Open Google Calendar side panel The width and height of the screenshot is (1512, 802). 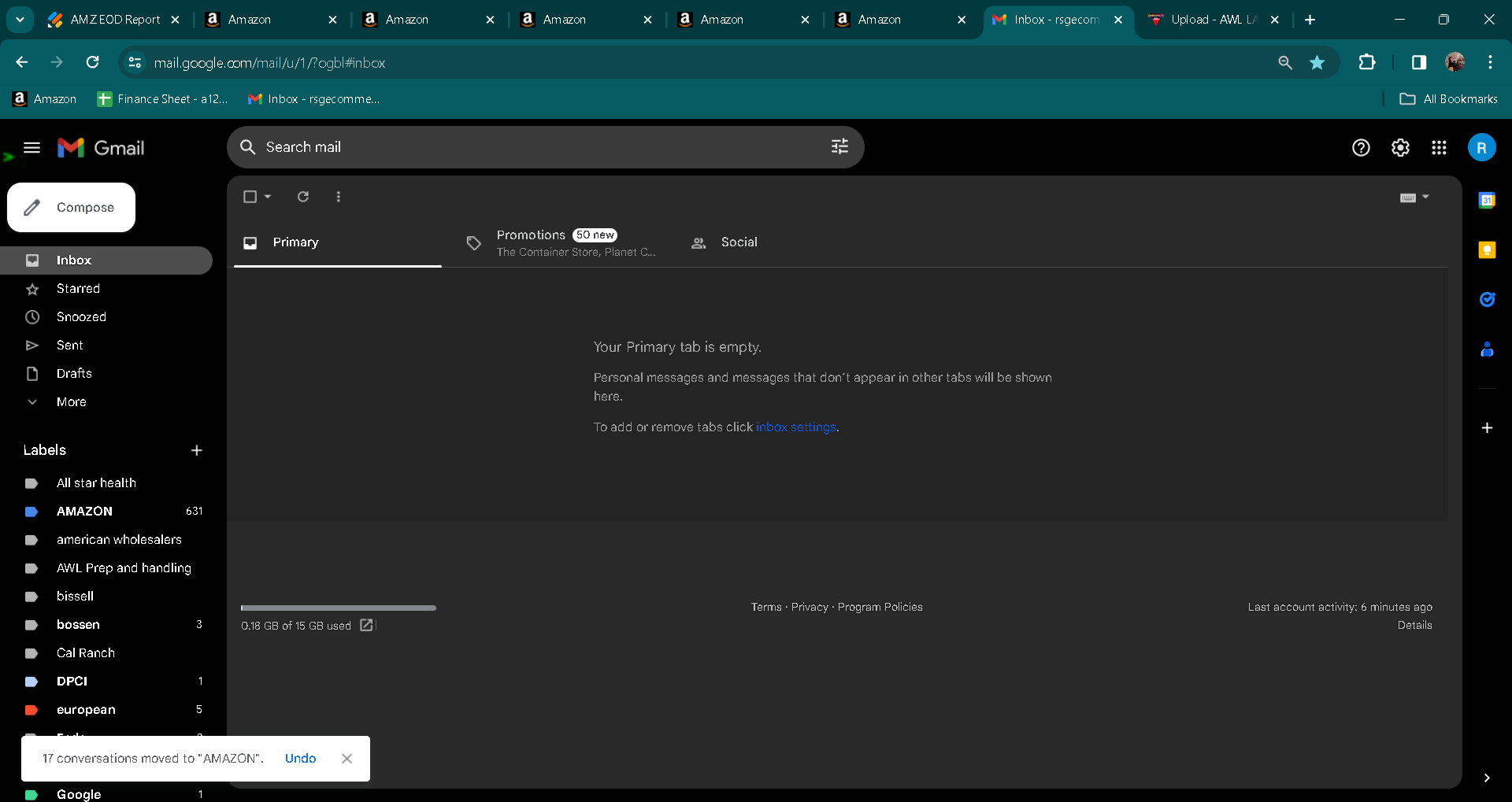click(x=1487, y=201)
